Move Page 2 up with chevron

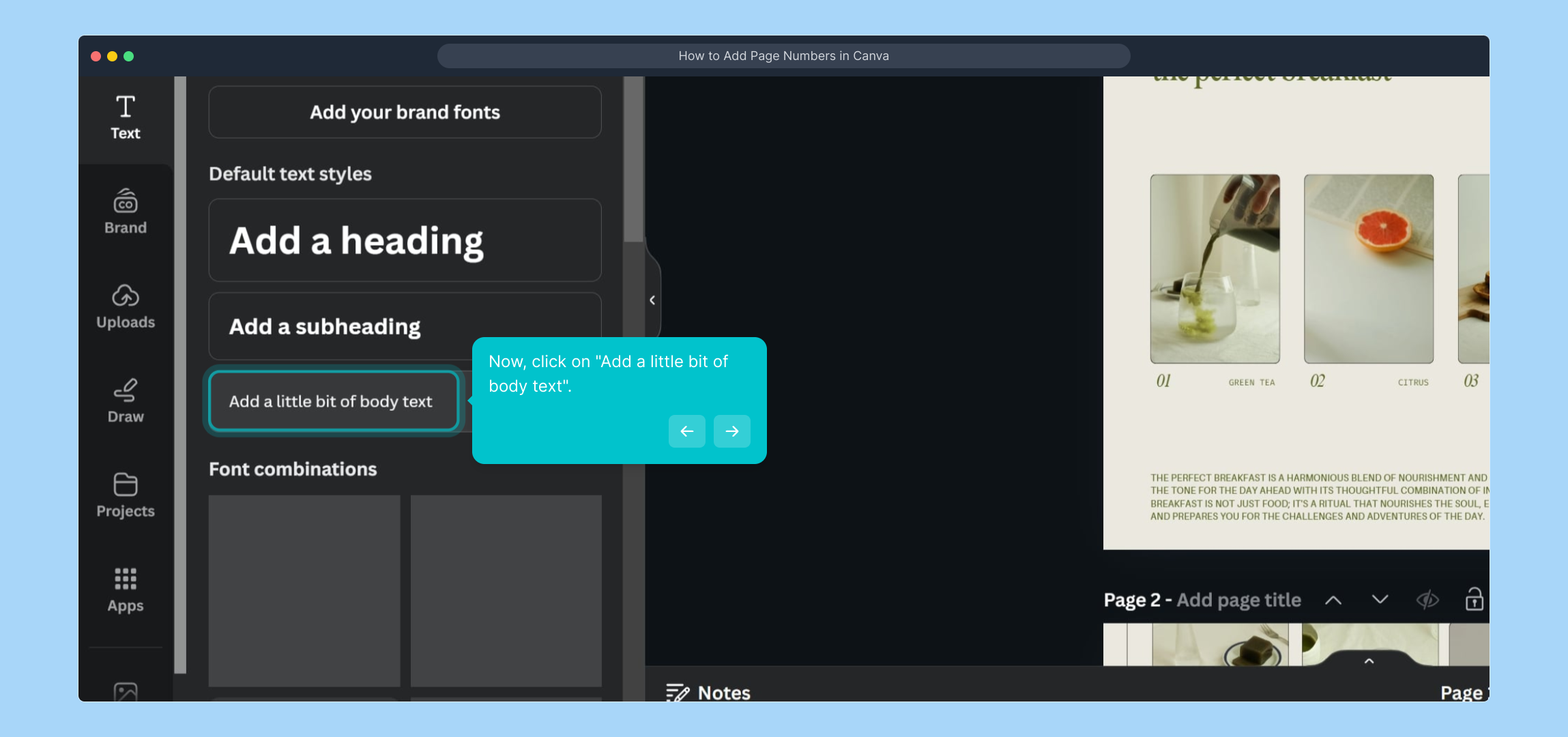1333,600
